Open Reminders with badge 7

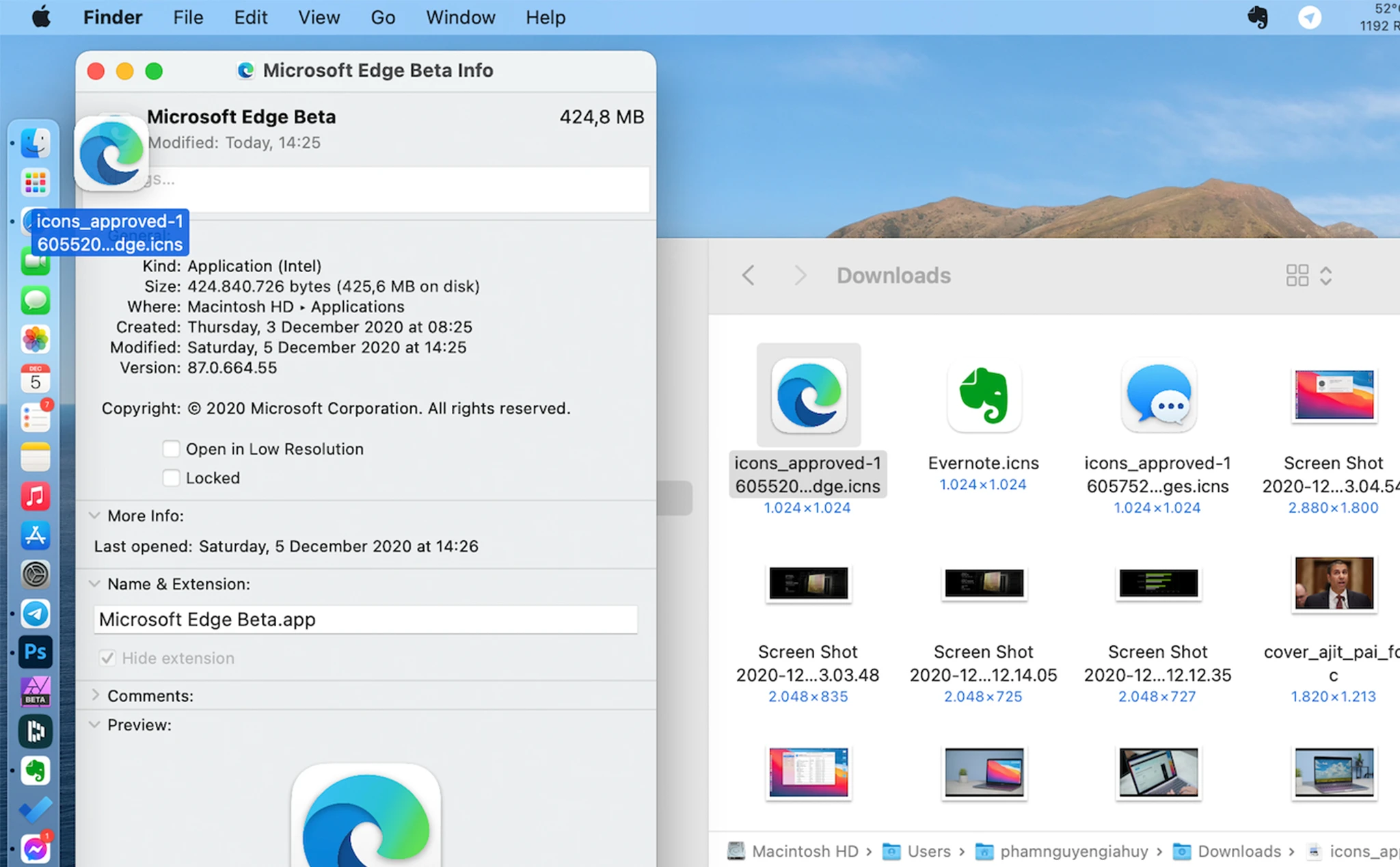point(35,417)
